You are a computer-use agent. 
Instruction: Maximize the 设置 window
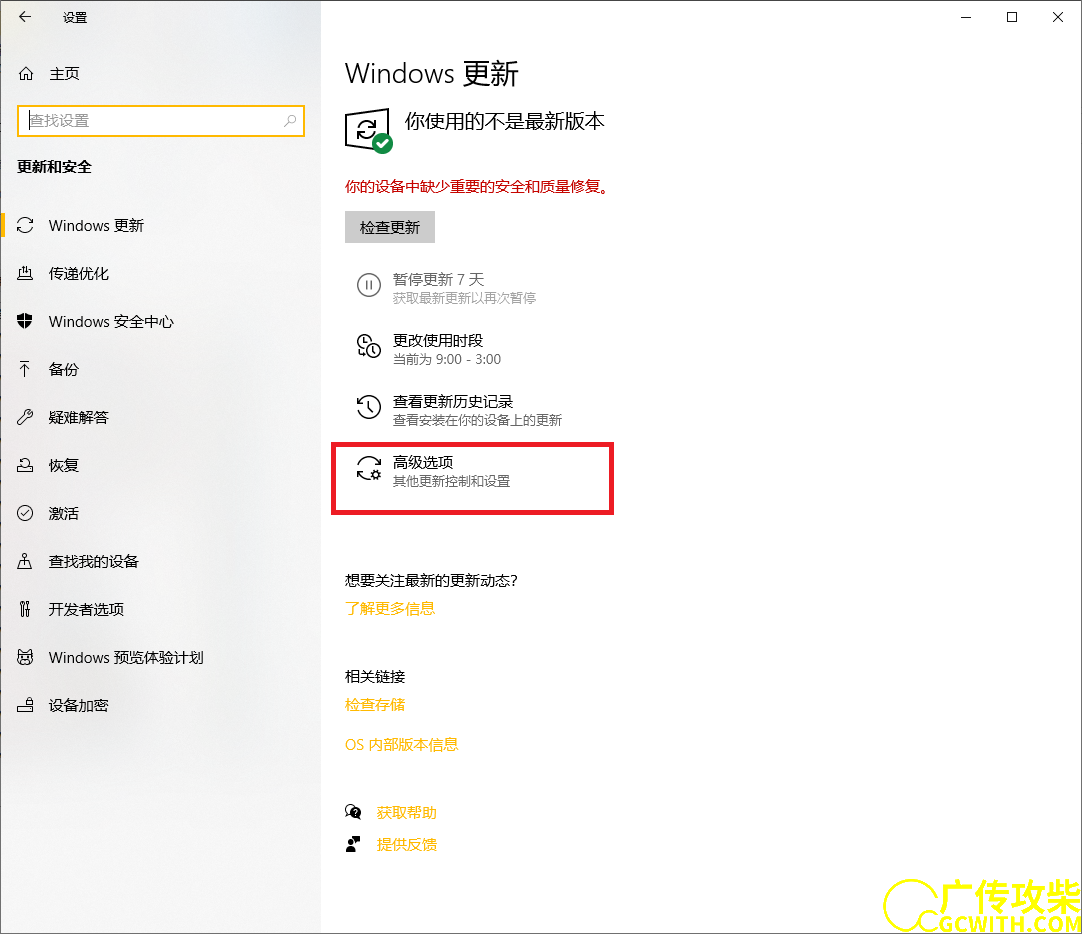(1012, 17)
